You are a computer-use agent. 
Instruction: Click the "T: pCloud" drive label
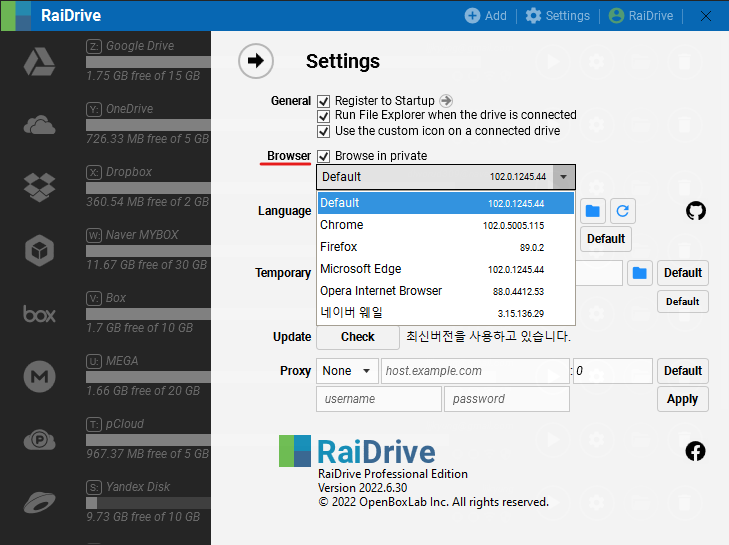click(x=115, y=424)
